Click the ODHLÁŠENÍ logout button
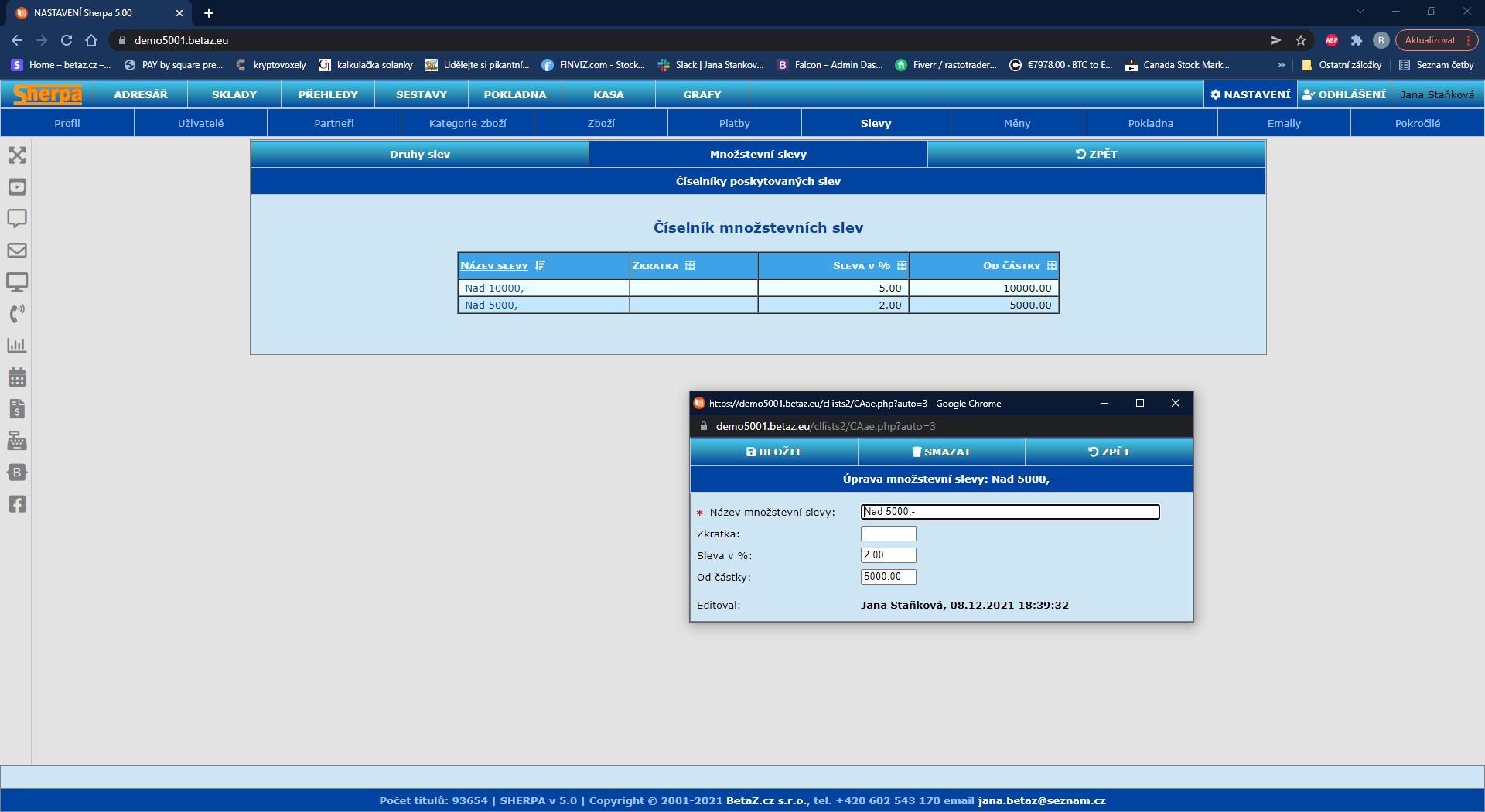Viewport: 1485px width, 812px height. coord(1343,94)
